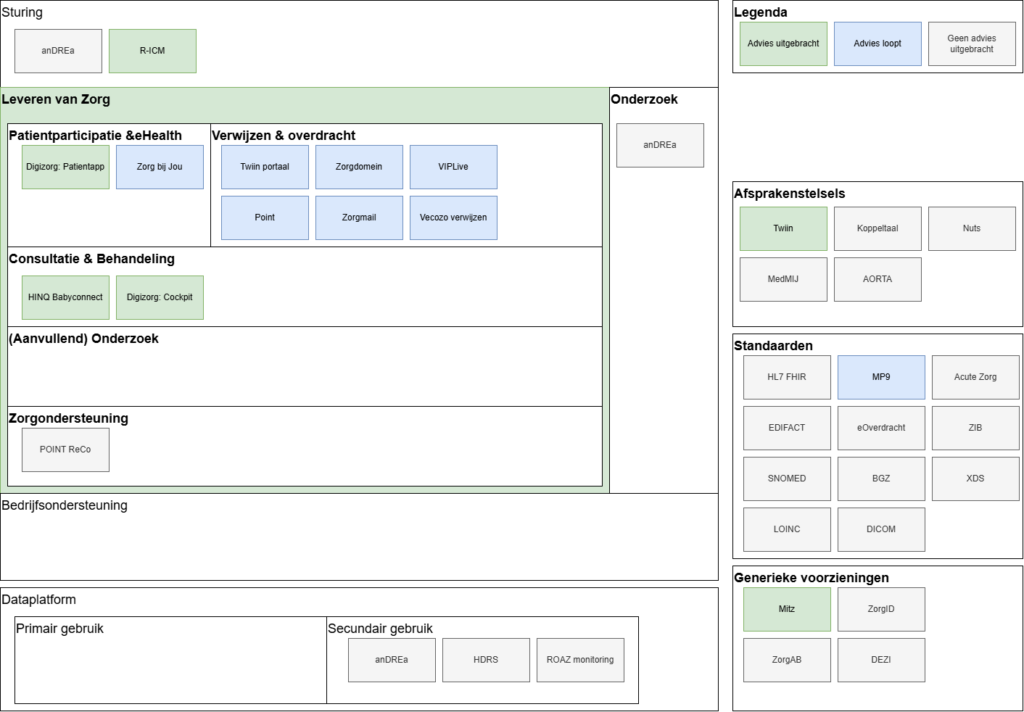
Task: Click the MP9 box
Action: point(881,377)
